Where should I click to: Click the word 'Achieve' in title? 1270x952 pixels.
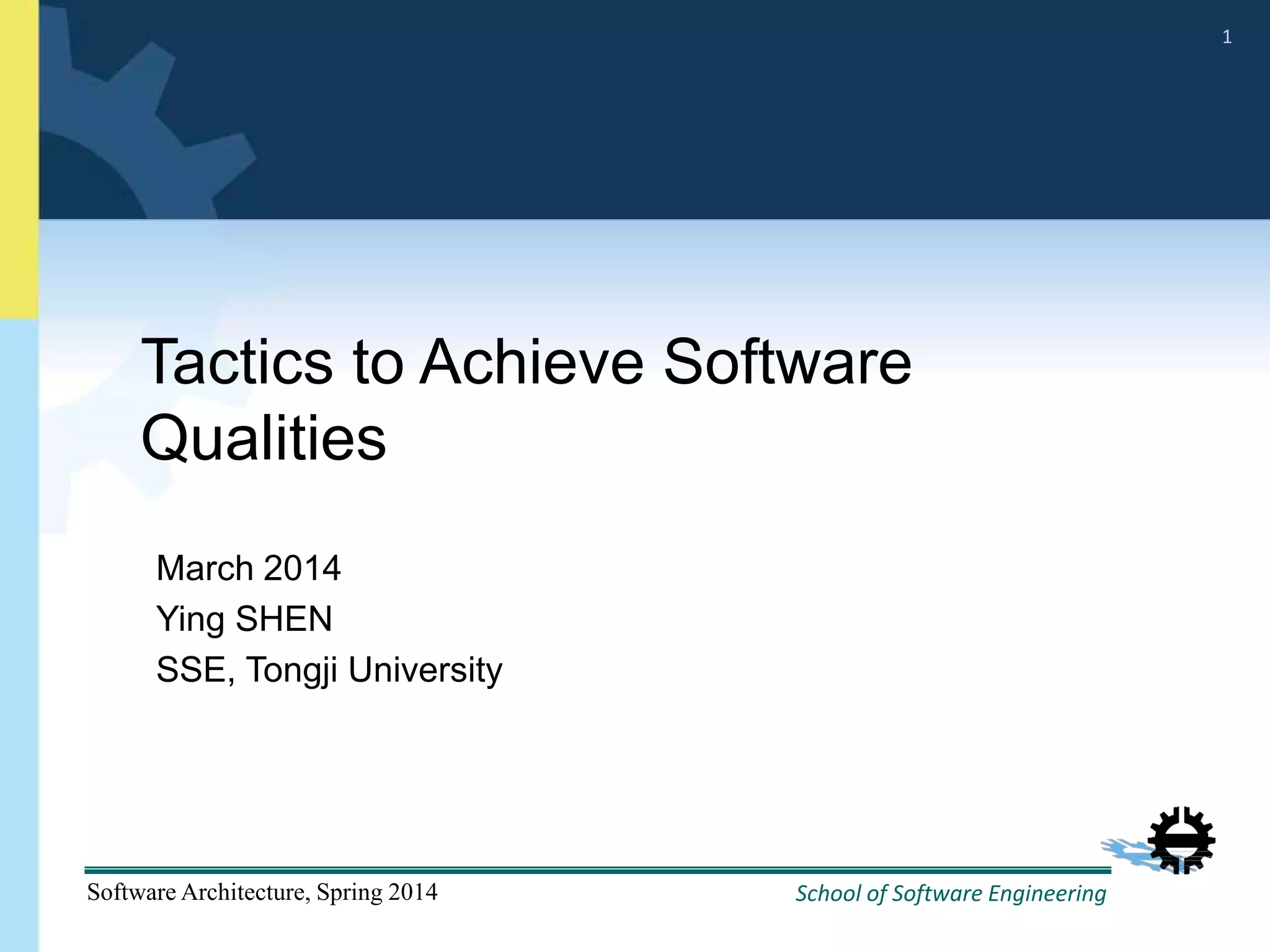tap(532, 362)
